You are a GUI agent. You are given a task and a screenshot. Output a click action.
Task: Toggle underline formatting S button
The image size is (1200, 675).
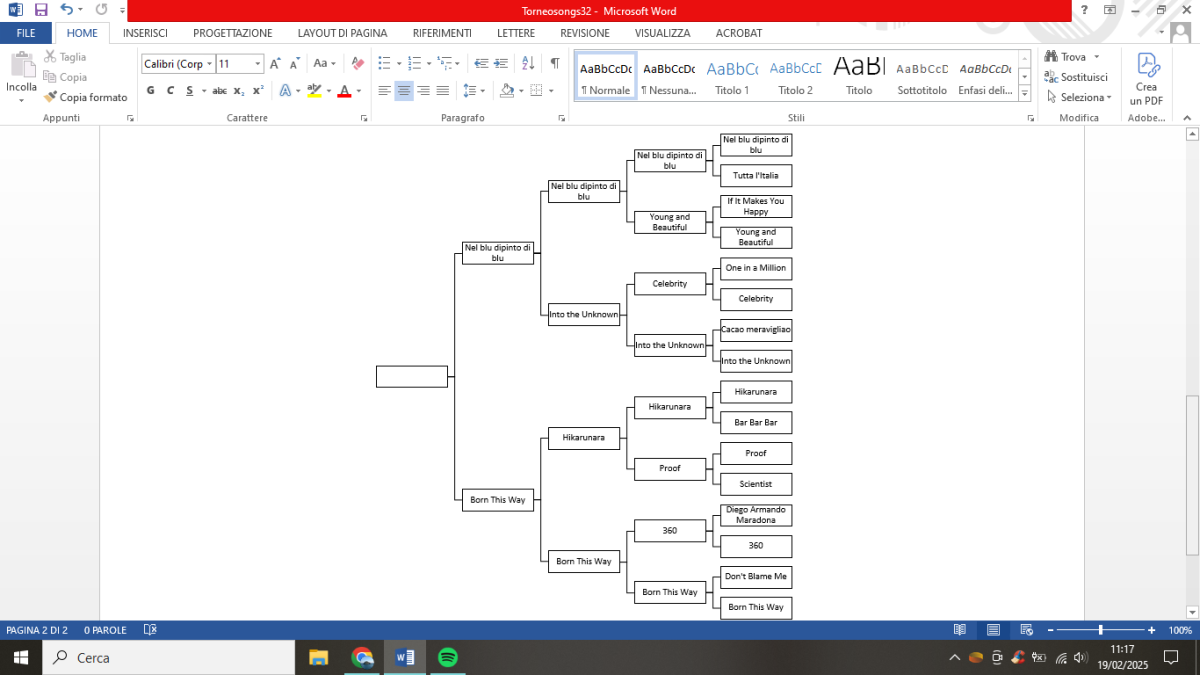coord(190,90)
